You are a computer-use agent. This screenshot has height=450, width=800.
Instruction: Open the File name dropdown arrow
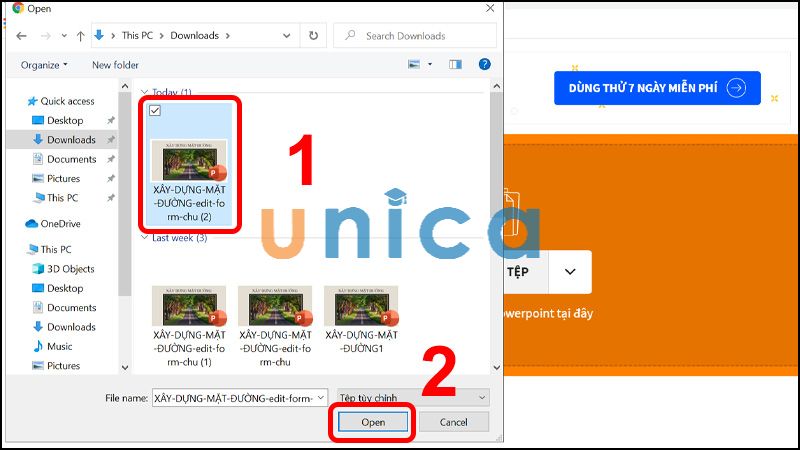pyautogui.click(x=321, y=397)
